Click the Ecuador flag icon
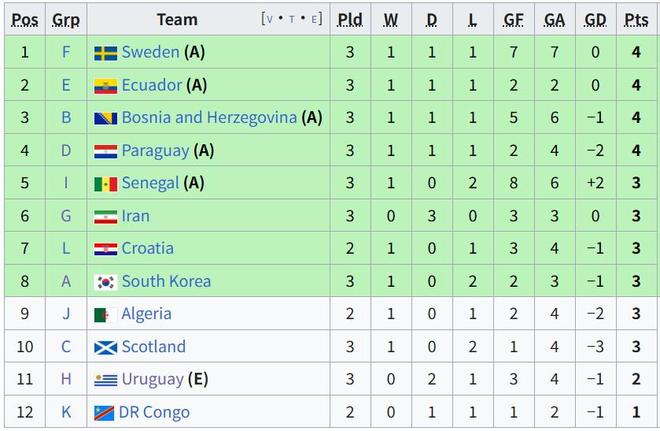This screenshot has height=431, width=660. 106,86
